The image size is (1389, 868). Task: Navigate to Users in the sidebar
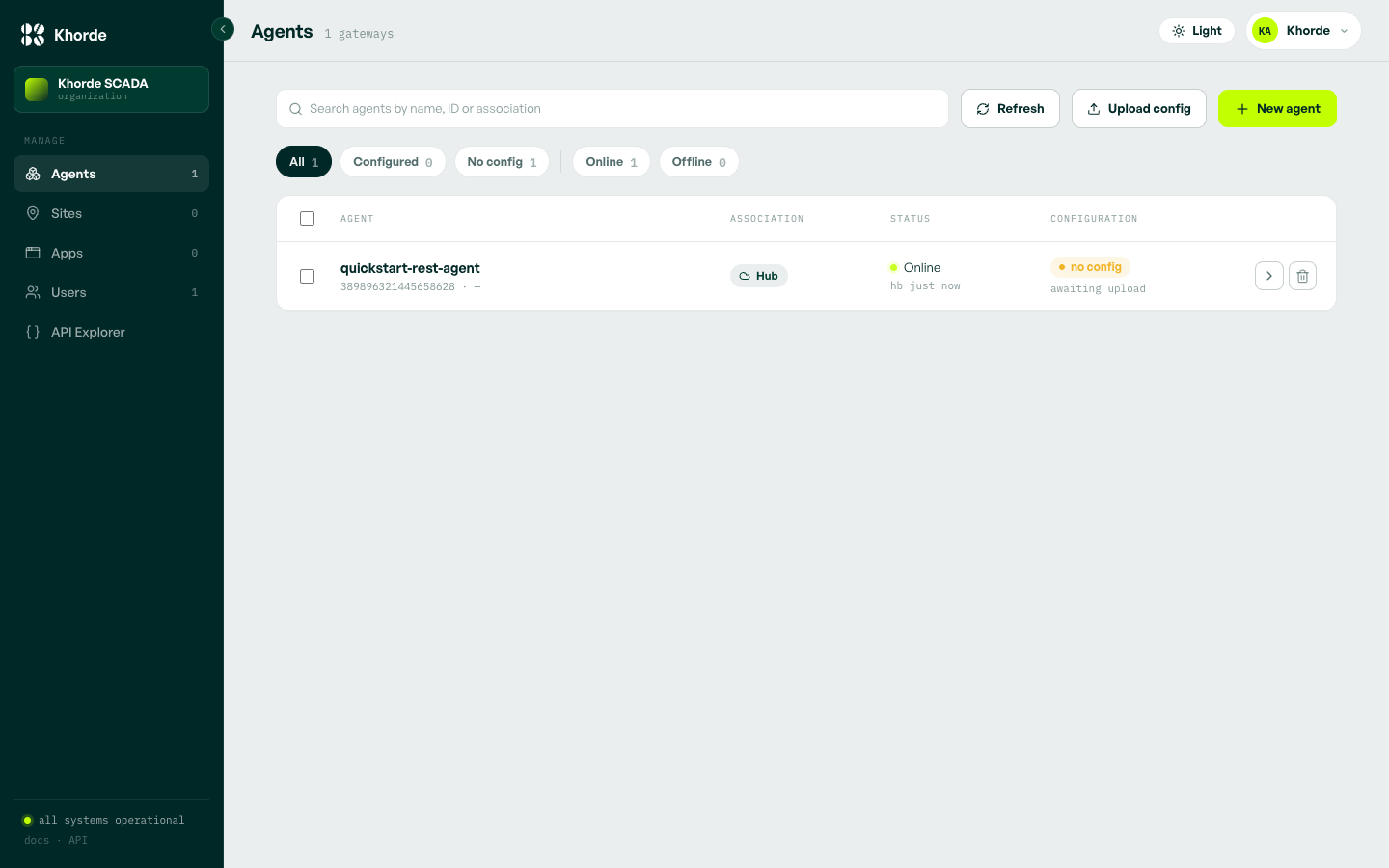111,292
